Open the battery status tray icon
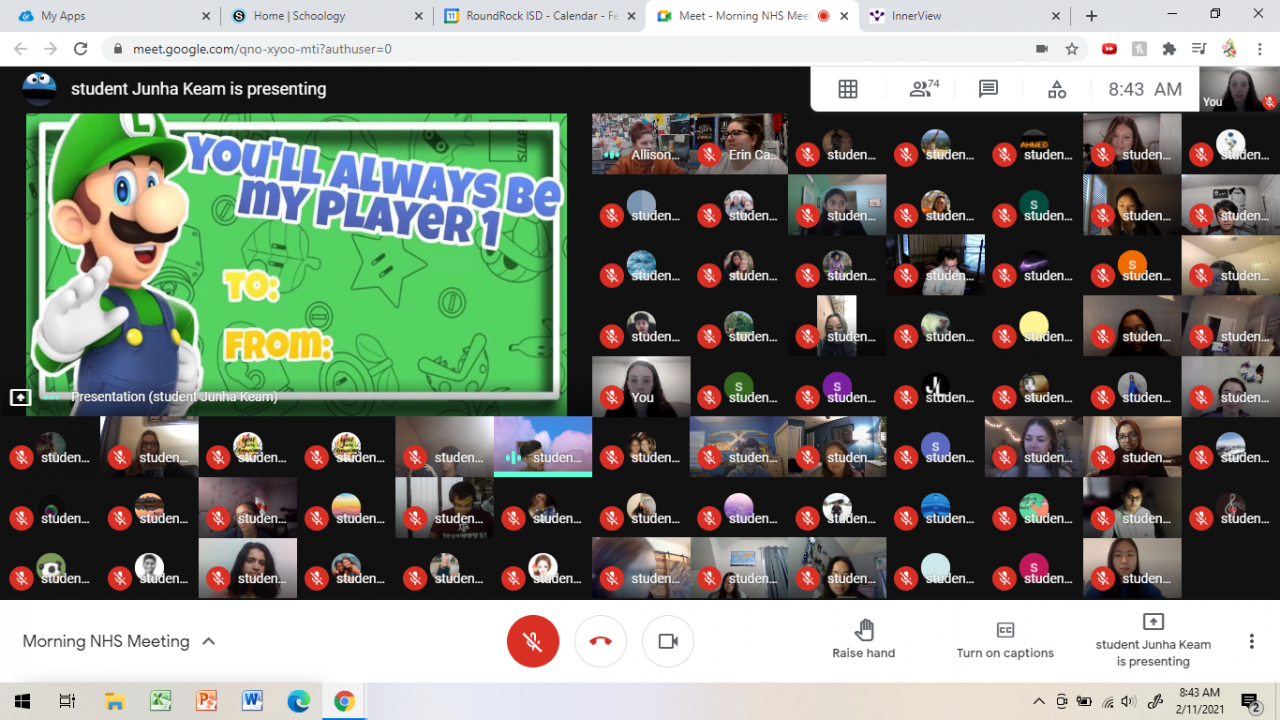1280x720 pixels. [1085, 701]
